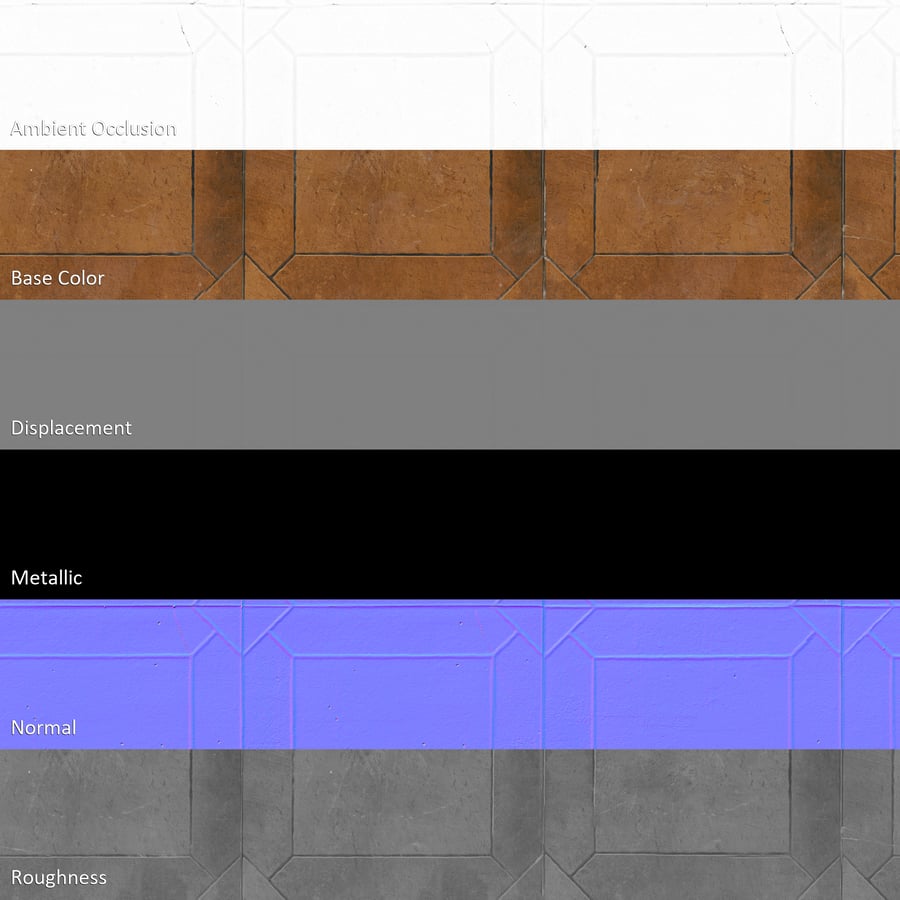This screenshot has height=900, width=900.
Task: Select the white ambient occlusion texture strip
Action: (x=450, y=75)
